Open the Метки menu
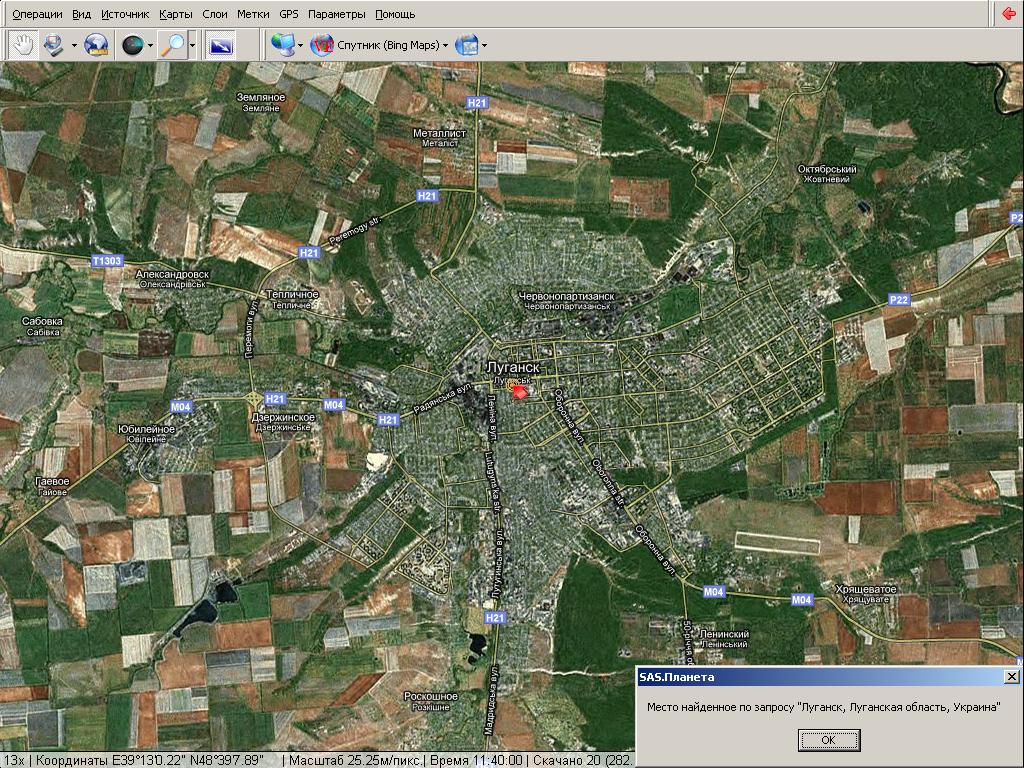This screenshot has width=1024, height=768. (x=253, y=15)
